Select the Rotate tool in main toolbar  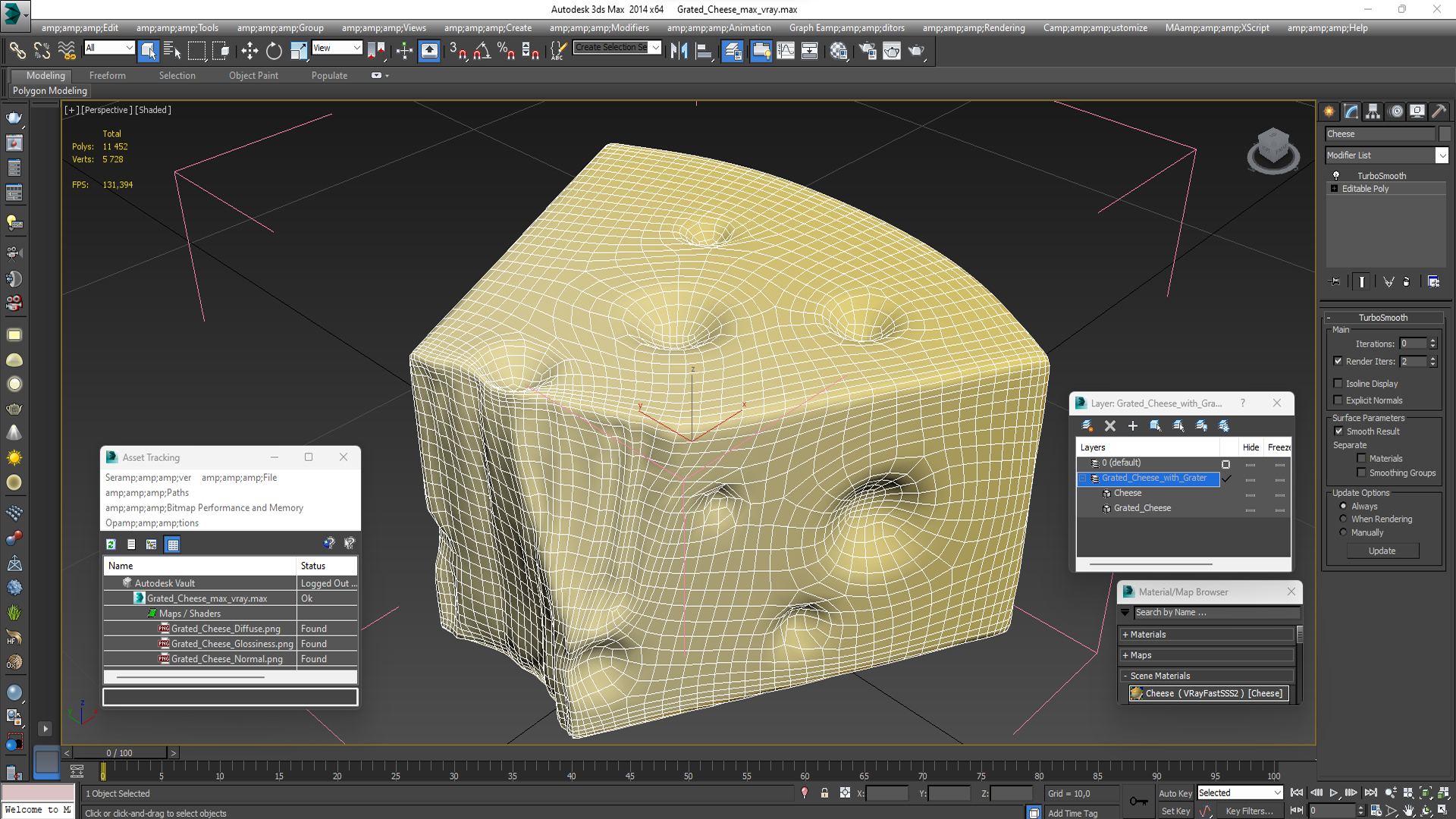tap(274, 51)
